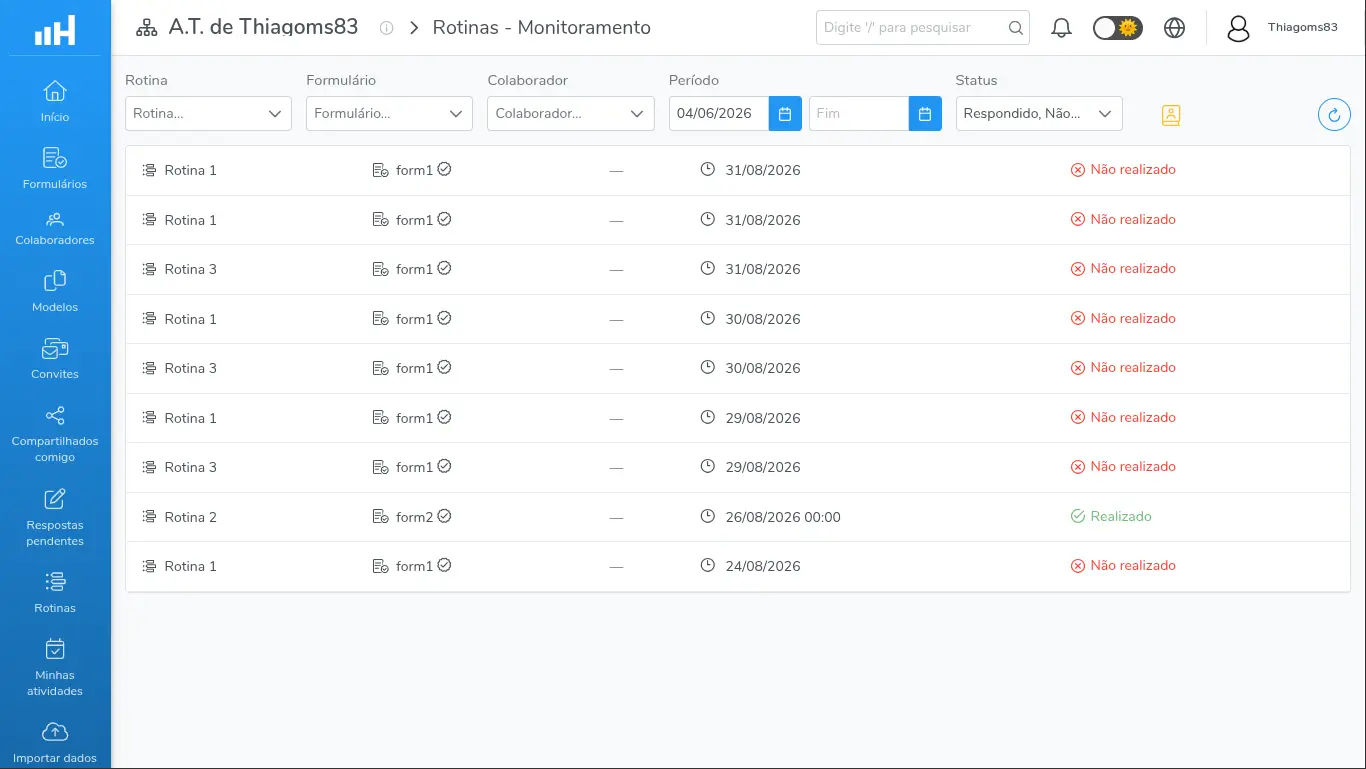Click the Realizado status
The image size is (1366, 769).
pyautogui.click(x=1121, y=516)
